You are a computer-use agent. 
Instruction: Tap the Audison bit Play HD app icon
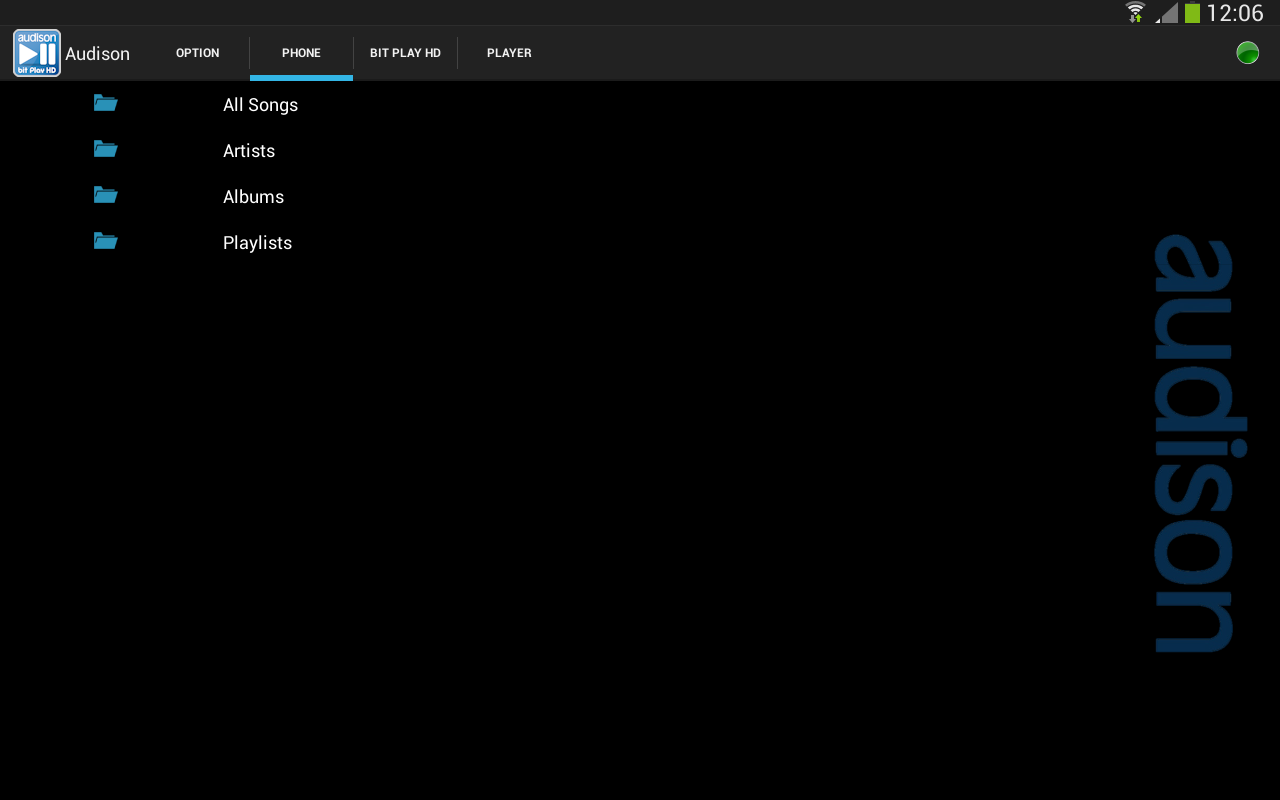coord(37,53)
